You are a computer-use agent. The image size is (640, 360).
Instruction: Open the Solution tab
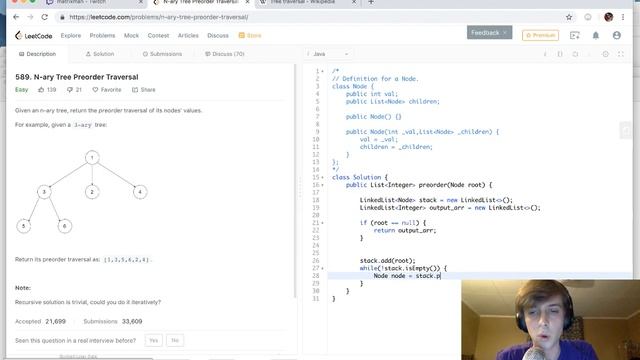(x=100, y=54)
